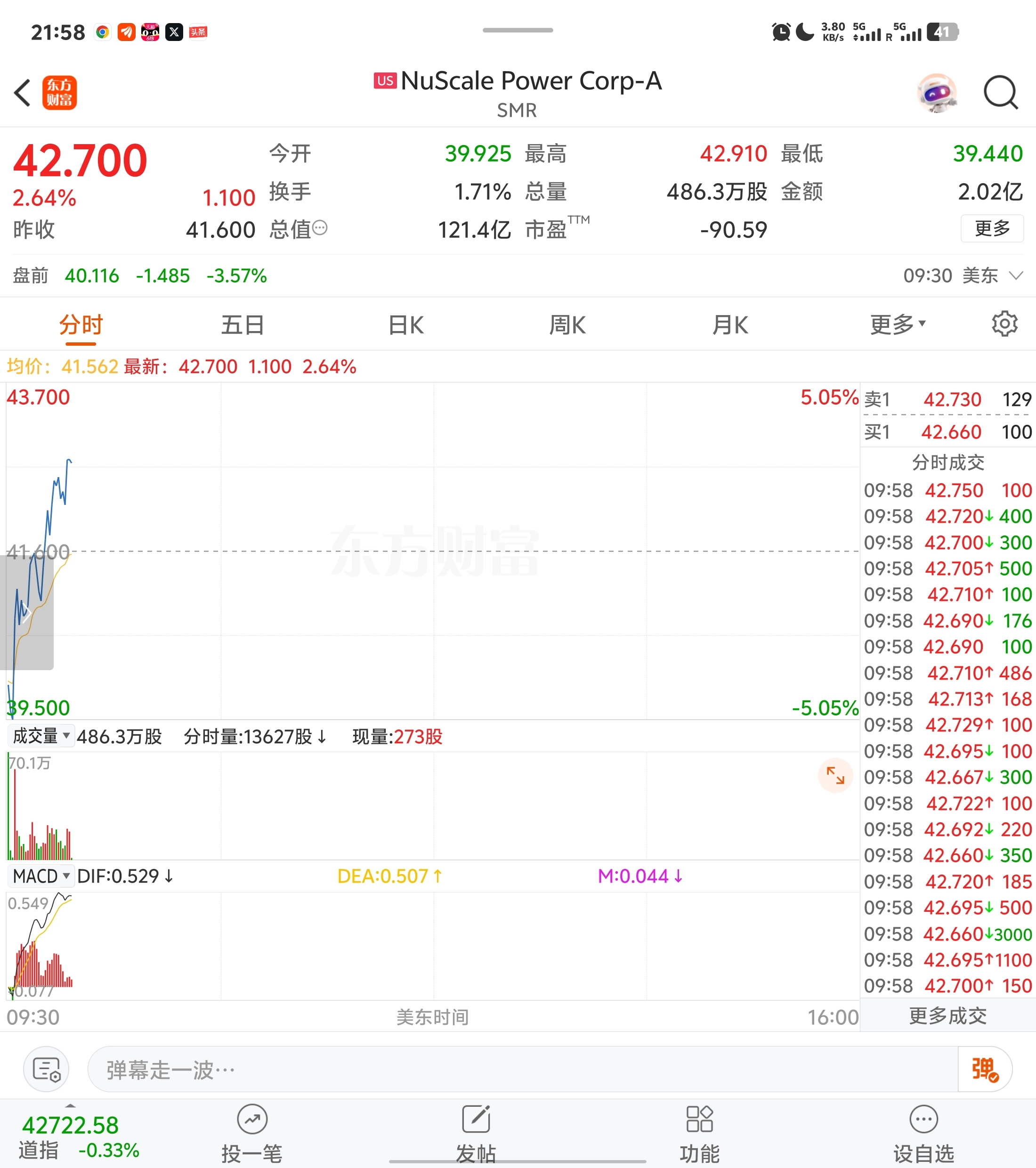
Task: Tap the 42.750 100 trade row
Action: point(947,490)
